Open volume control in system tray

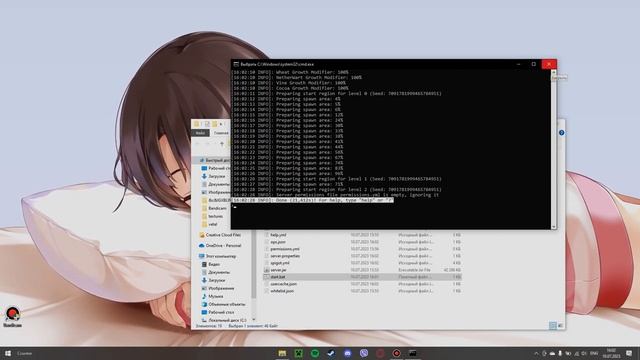[584, 353]
